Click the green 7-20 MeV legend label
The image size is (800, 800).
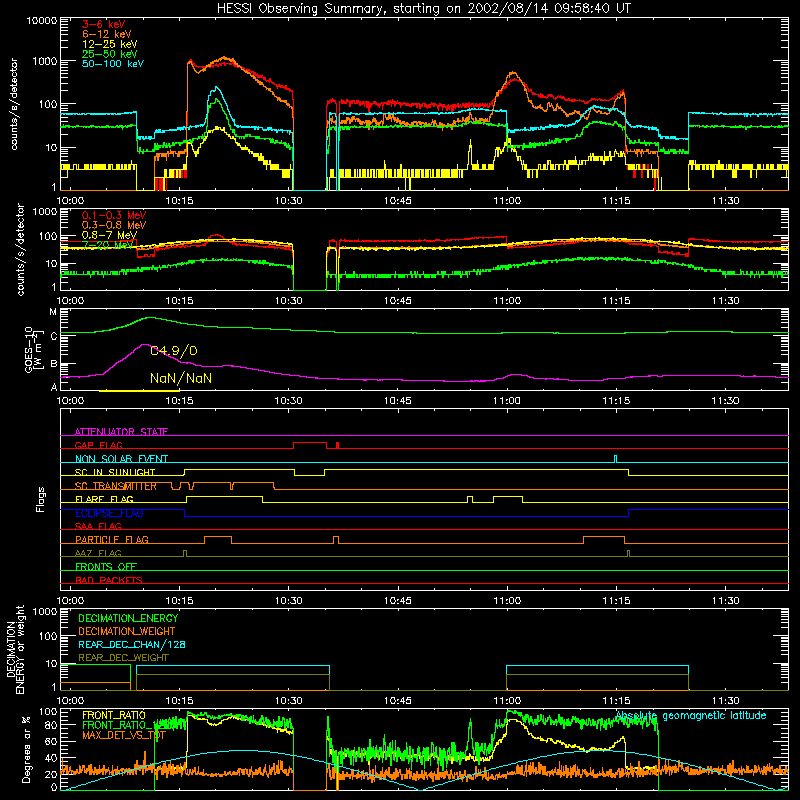point(108,245)
